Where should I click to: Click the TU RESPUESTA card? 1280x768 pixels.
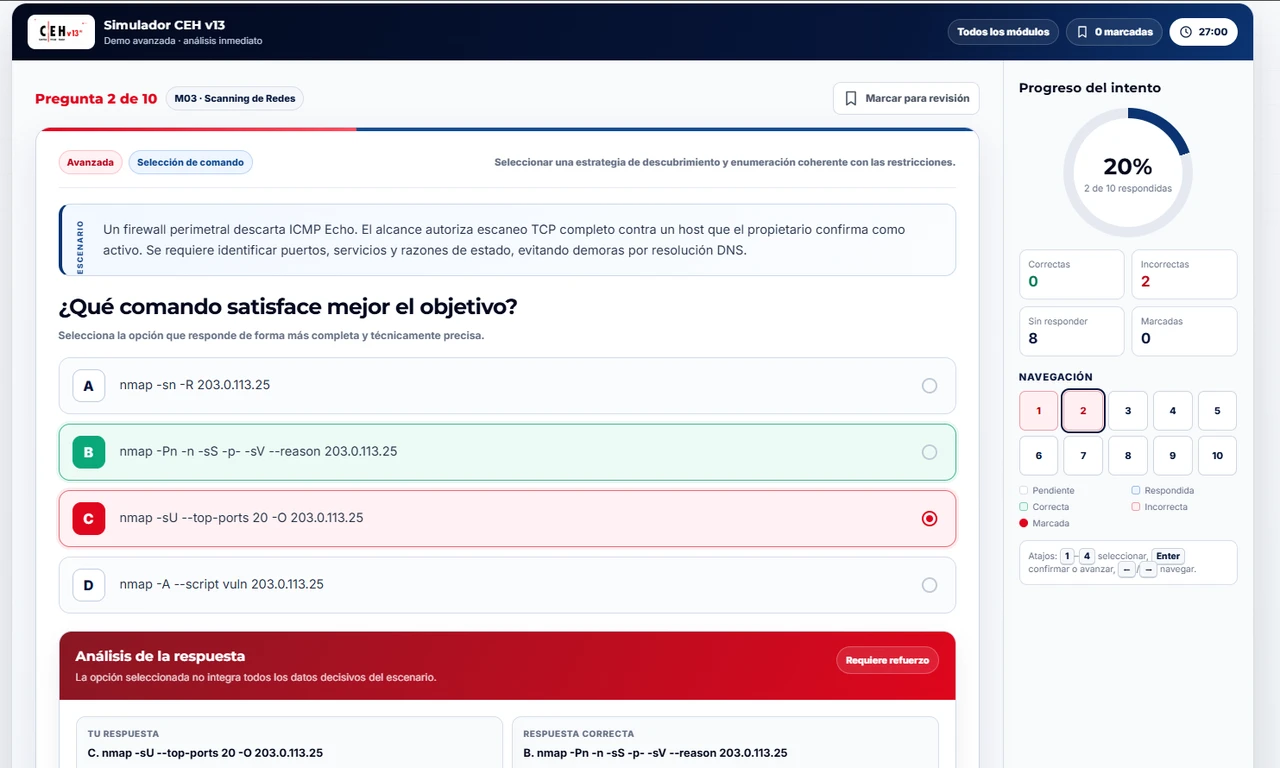289,742
